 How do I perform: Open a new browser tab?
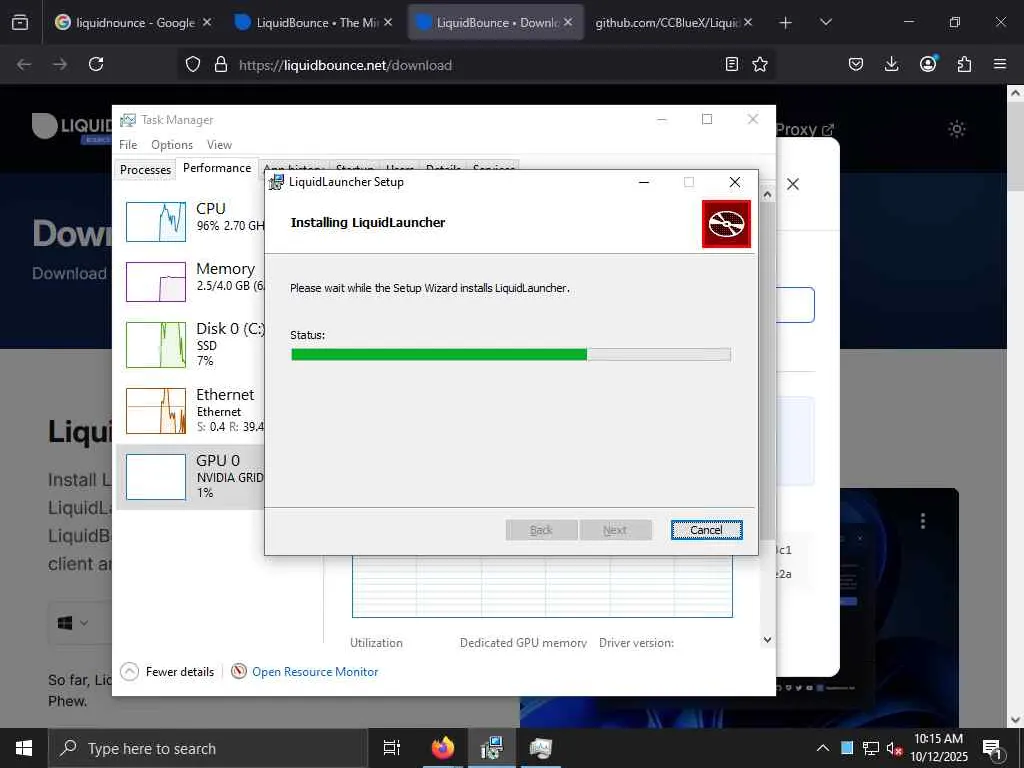point(786,22)
